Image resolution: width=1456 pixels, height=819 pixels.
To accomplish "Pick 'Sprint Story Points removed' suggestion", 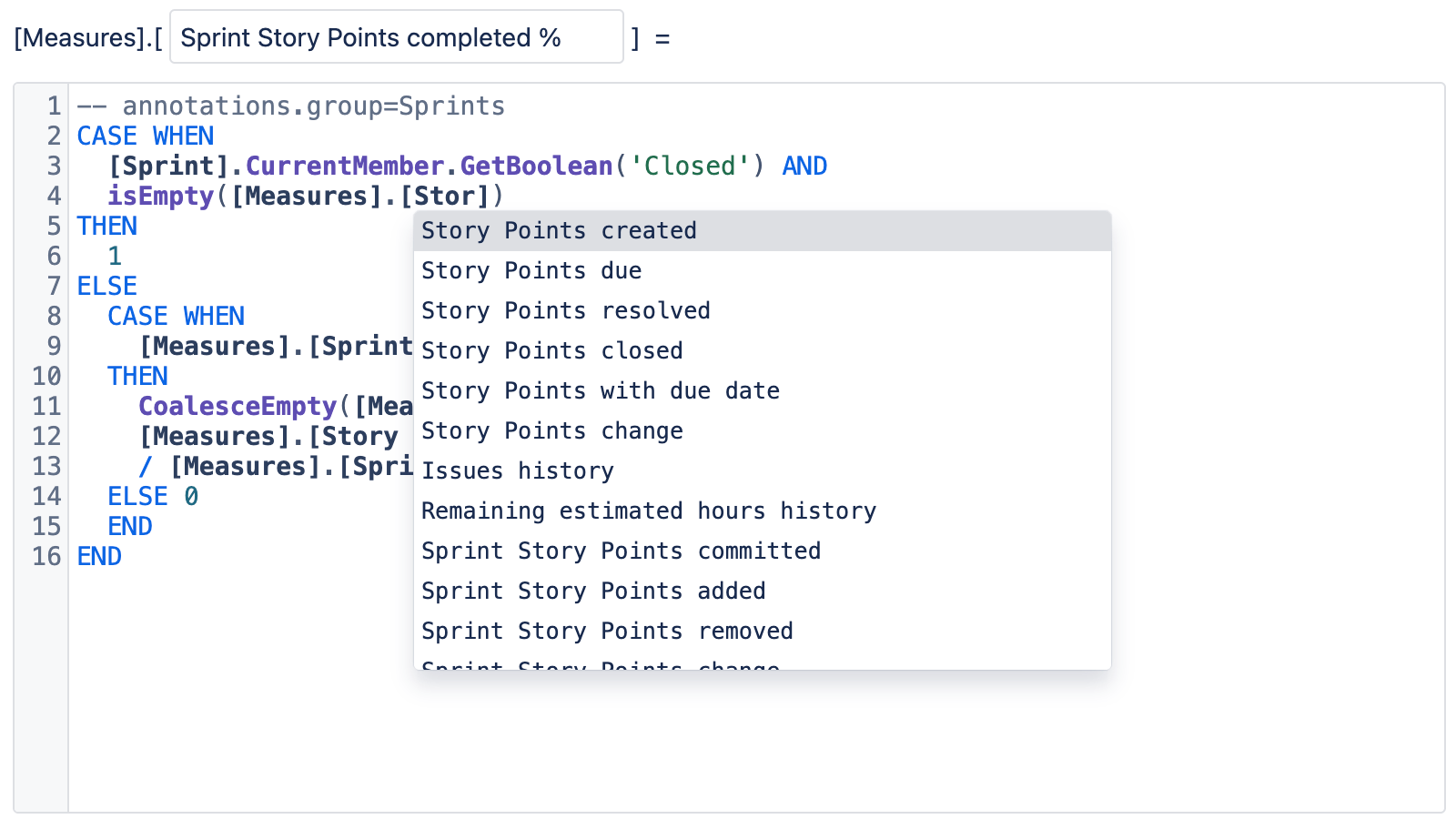I will (763, 632).
